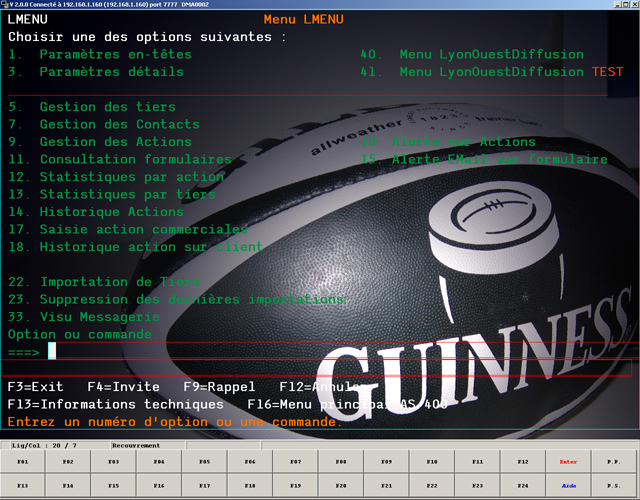640x500 pixels.
Task: Click the F05 function key button
Action: [x=204, y=462]
